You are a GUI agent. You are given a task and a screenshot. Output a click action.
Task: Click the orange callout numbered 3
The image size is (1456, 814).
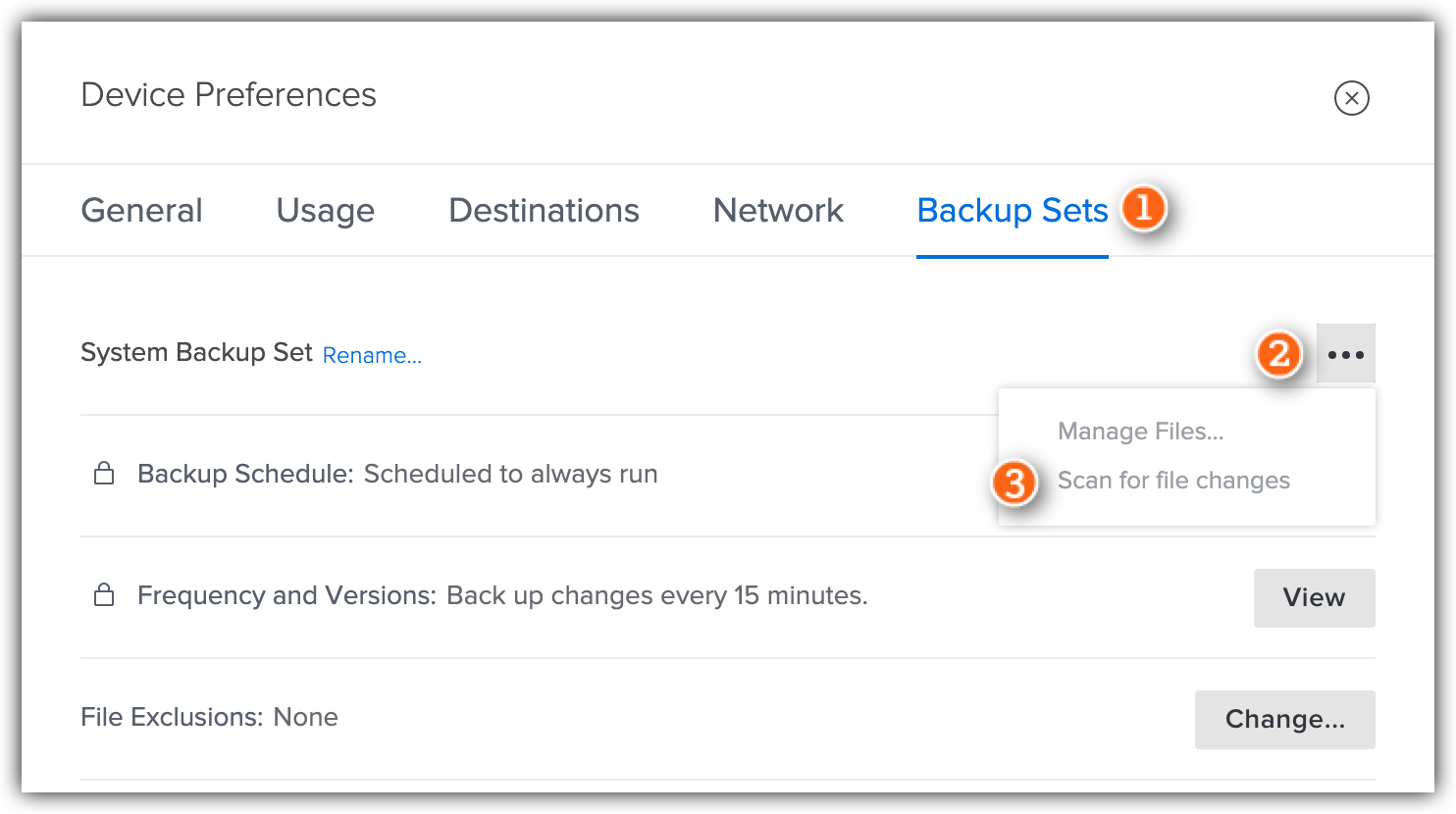pos(1015,483)
